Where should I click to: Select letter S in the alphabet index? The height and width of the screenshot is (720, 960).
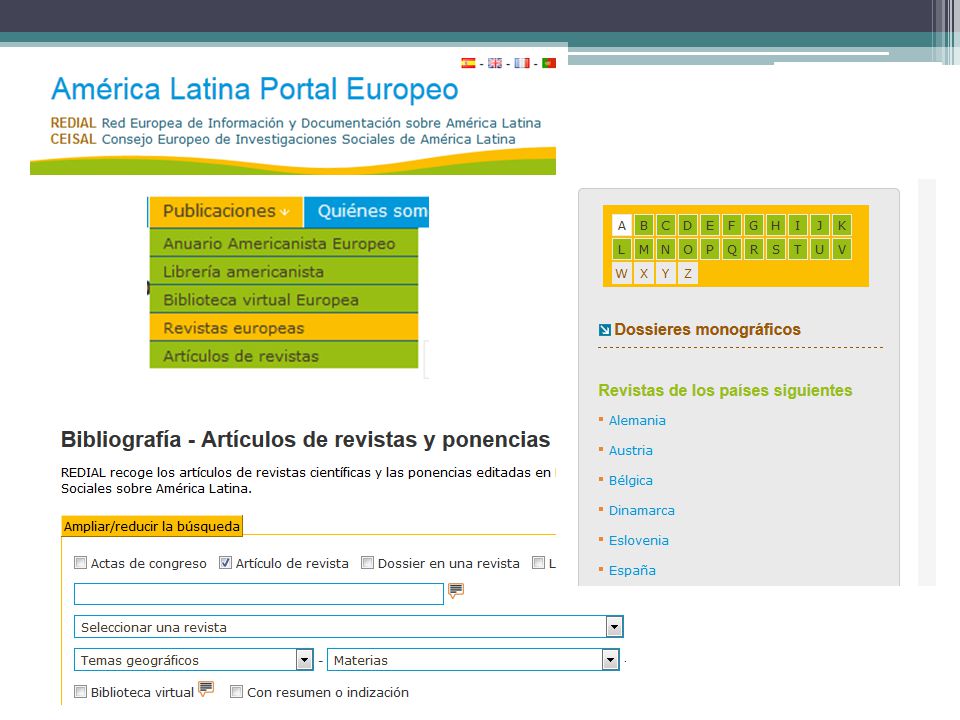tap(776, 249)
